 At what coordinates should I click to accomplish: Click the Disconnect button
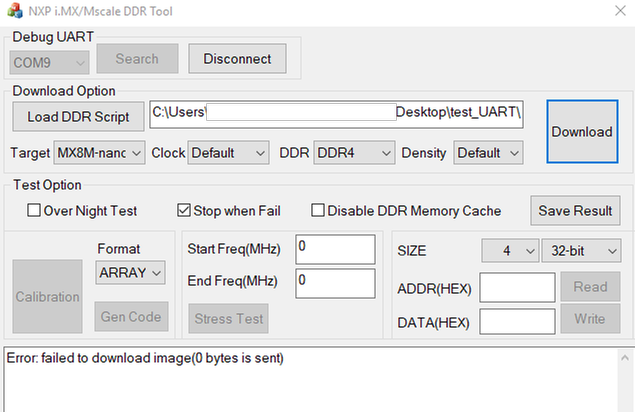point(237,59)
